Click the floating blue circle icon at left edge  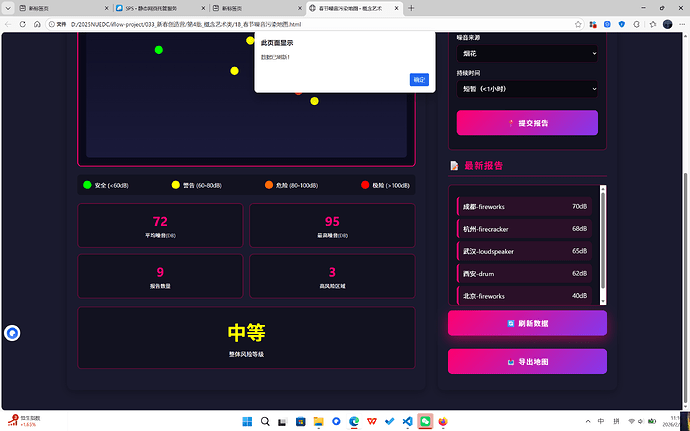click(x=13, y=333)
